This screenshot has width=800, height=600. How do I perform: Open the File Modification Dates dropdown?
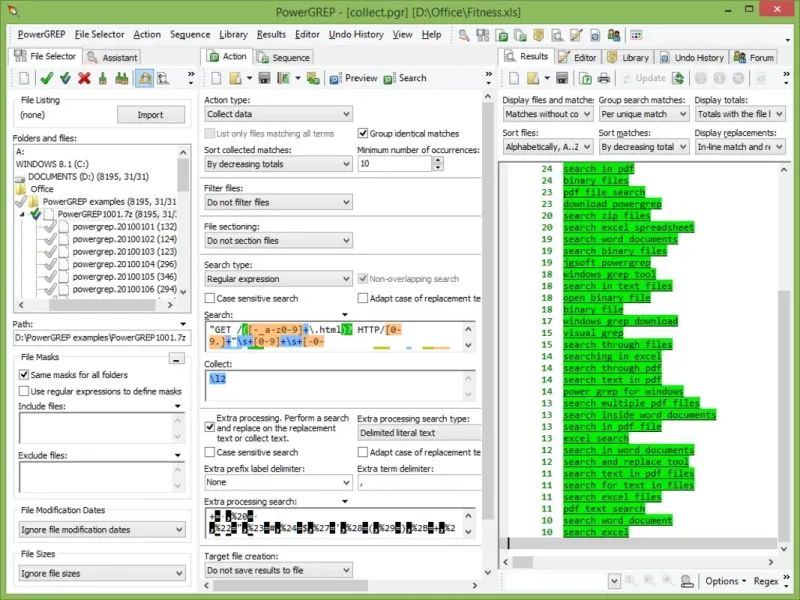[101, 530]
